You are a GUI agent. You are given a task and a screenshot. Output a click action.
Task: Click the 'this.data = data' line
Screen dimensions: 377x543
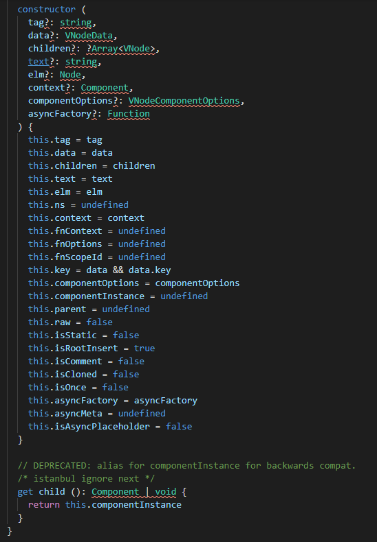pos(70,153)
